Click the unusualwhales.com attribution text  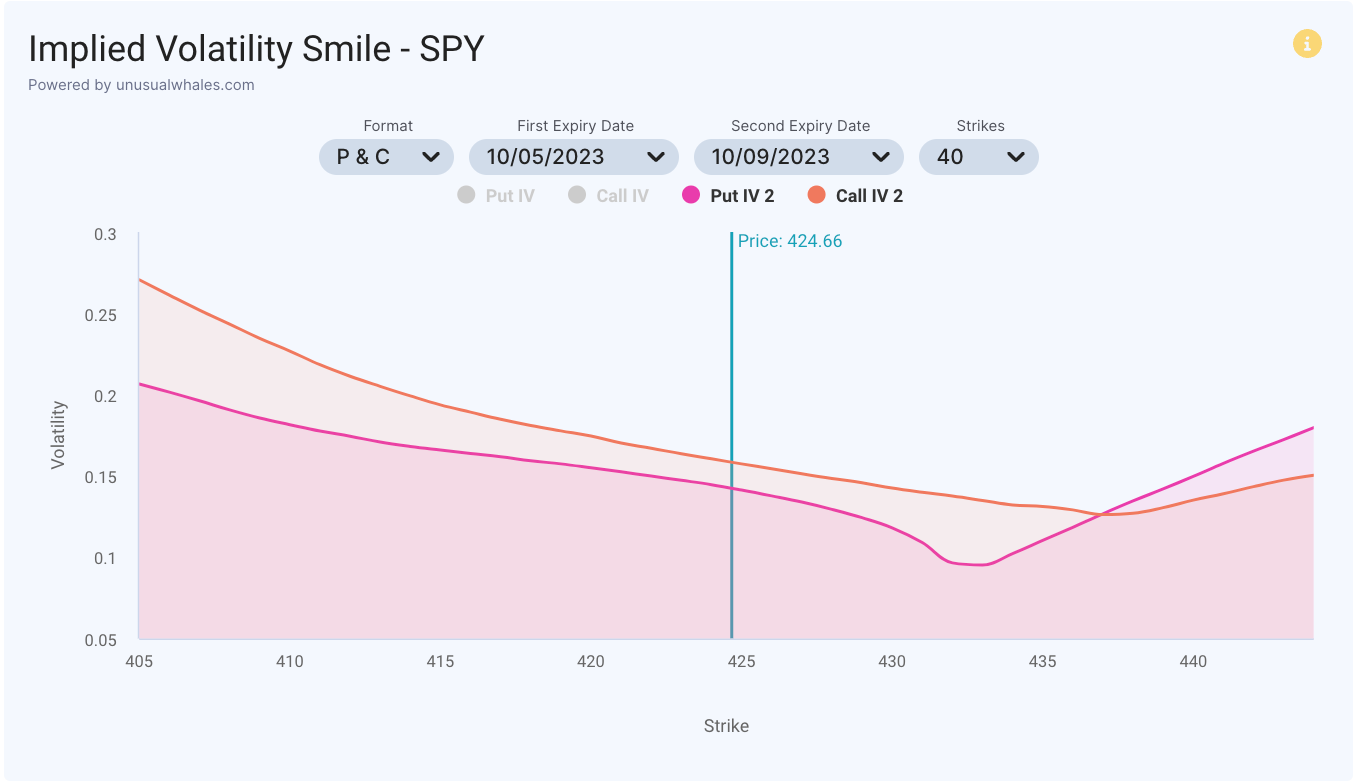140,85
